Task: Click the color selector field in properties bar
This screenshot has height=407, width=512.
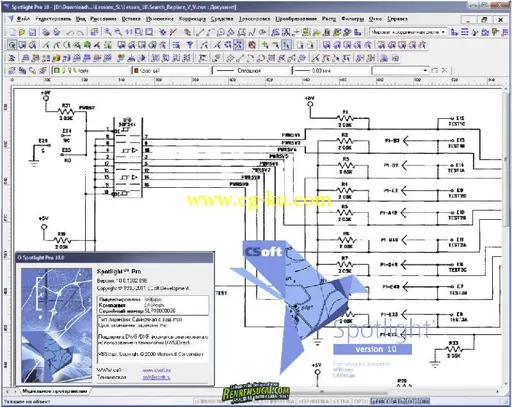Action: coord(172,70)
